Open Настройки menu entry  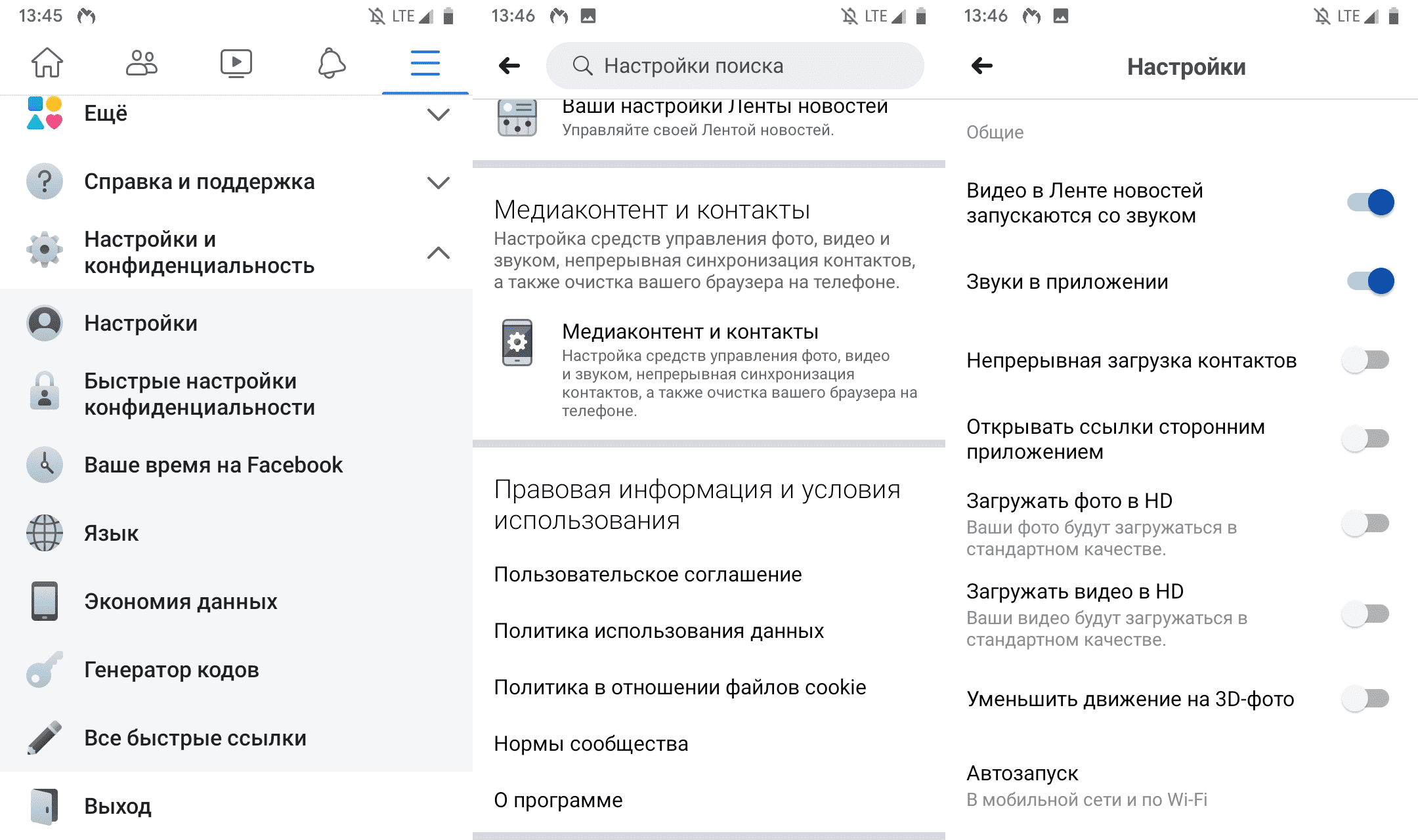pos(236,323)
